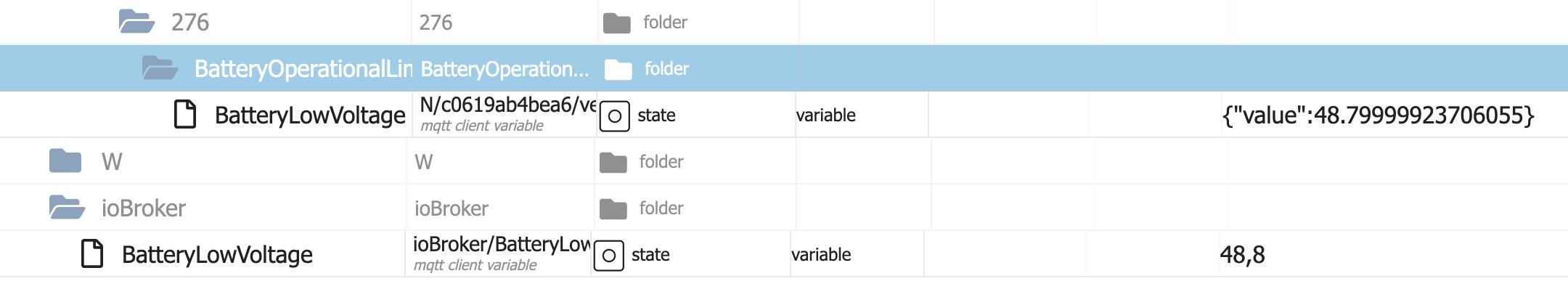
Task: Click file icon of first BatteryLowVoltage
Action: point(185,115)
